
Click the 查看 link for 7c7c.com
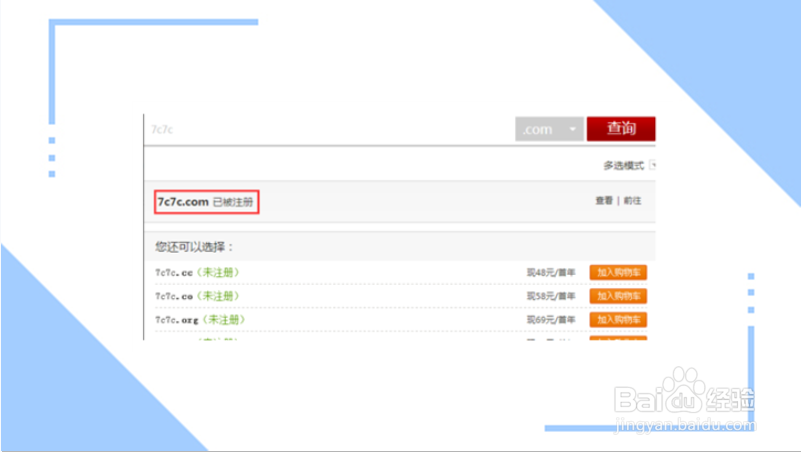604,201
